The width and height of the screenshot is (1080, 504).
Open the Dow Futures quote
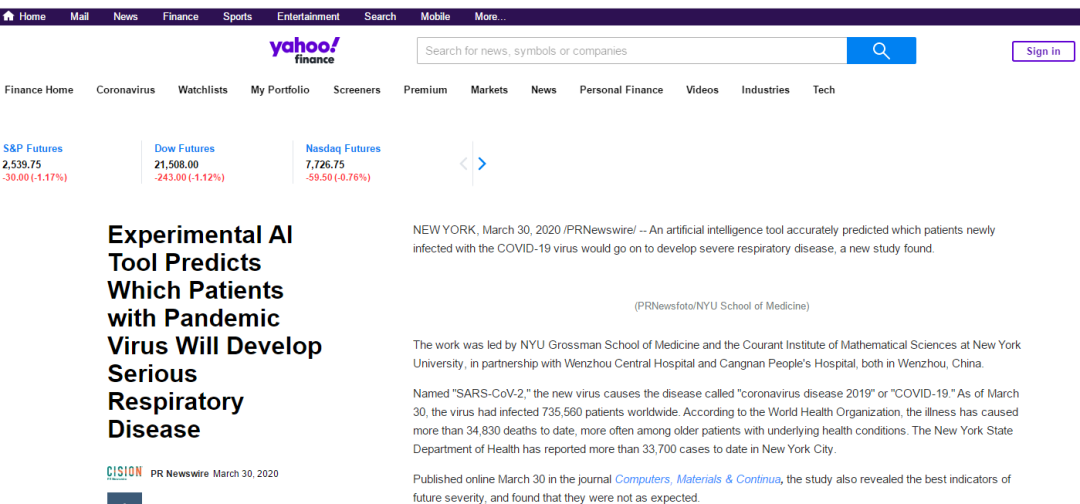tap(184, 148)
